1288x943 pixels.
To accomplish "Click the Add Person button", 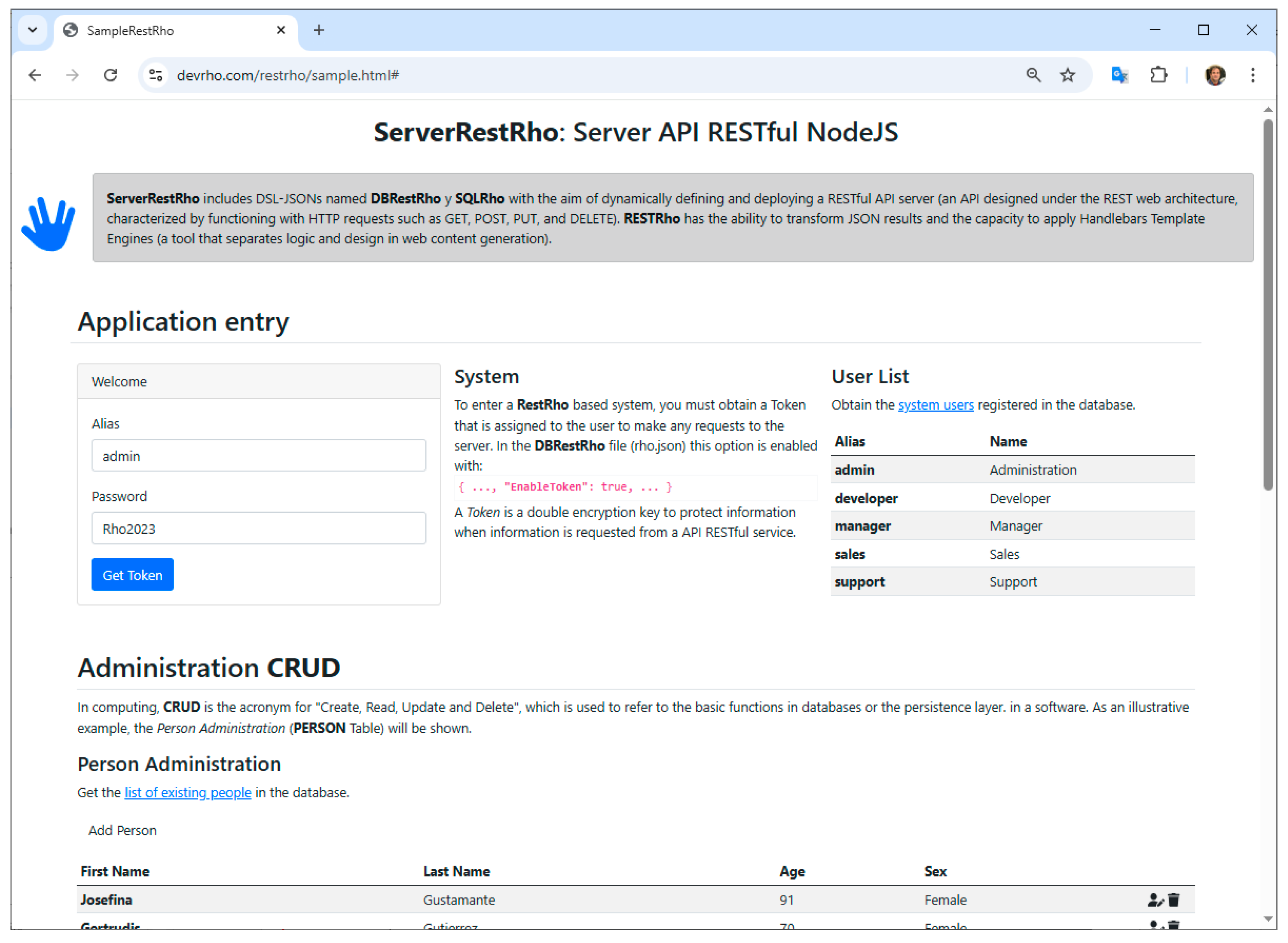I will (x=122, y=830).
